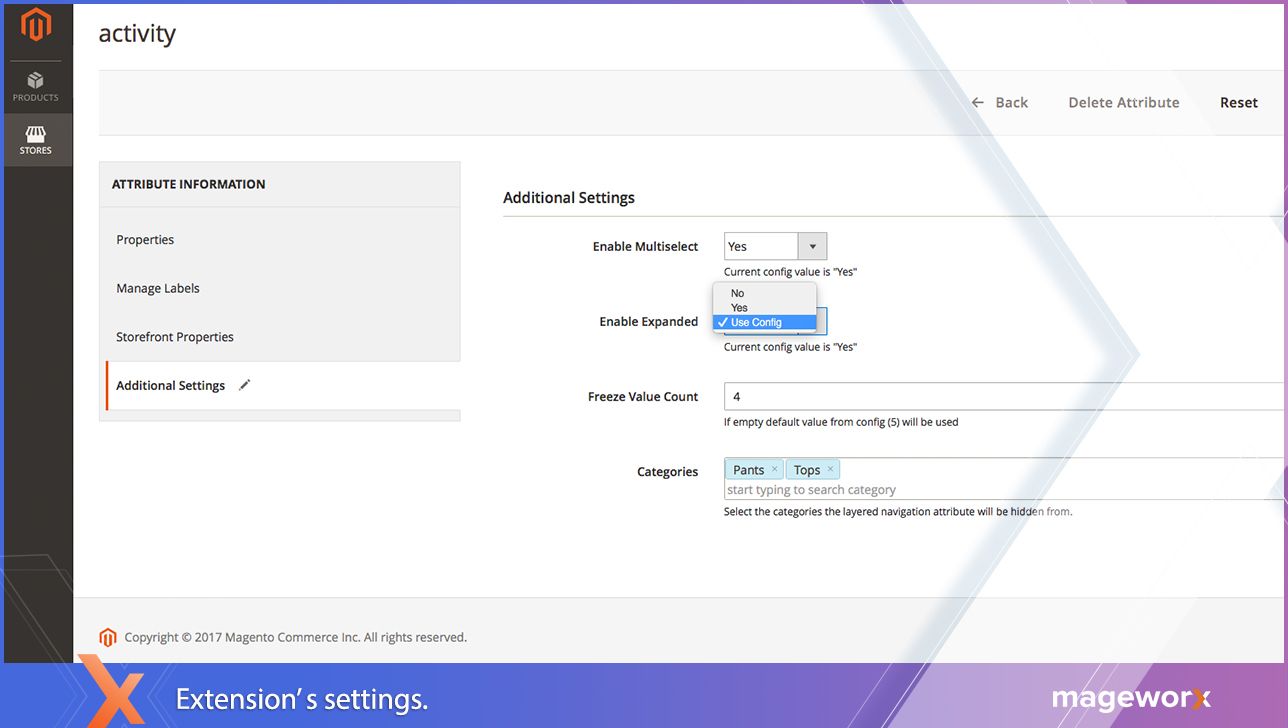The width and height of the screenshot is (1288, 728).
Task: Click the pencil icon beside Additional Settings
Action: pos(245,385)
